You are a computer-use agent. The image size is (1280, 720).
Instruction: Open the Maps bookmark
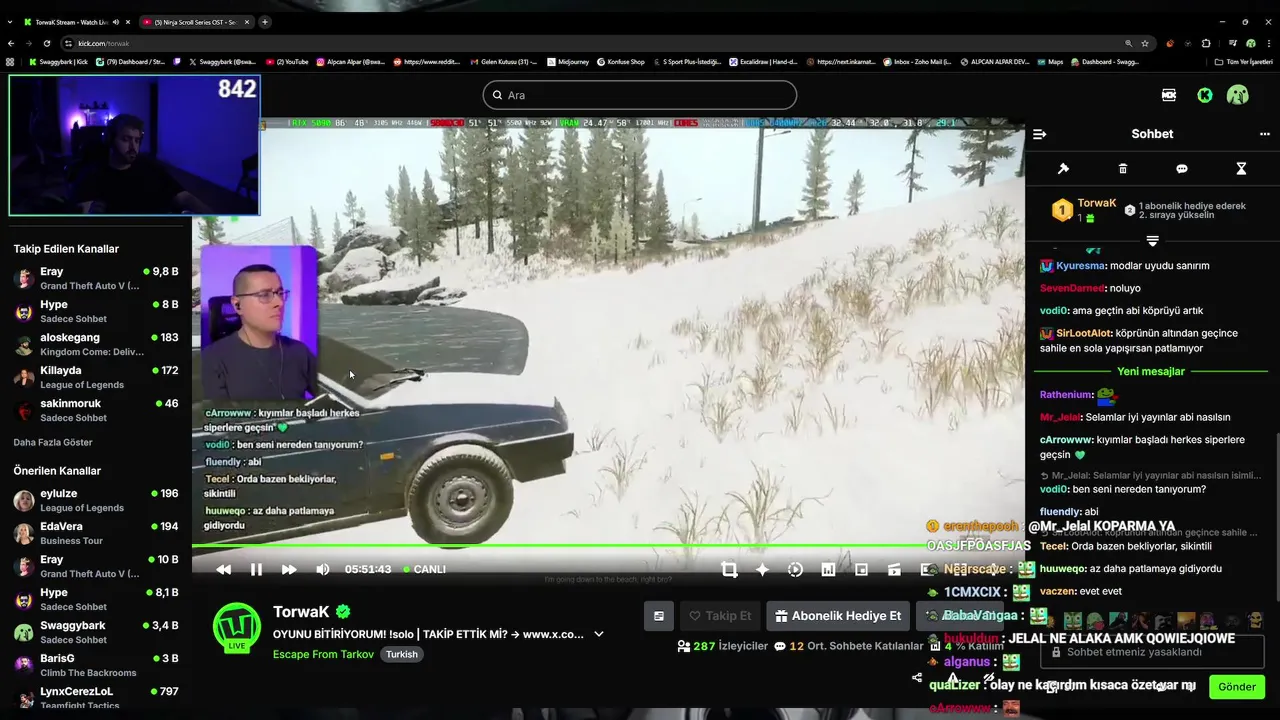[1050, 62]
